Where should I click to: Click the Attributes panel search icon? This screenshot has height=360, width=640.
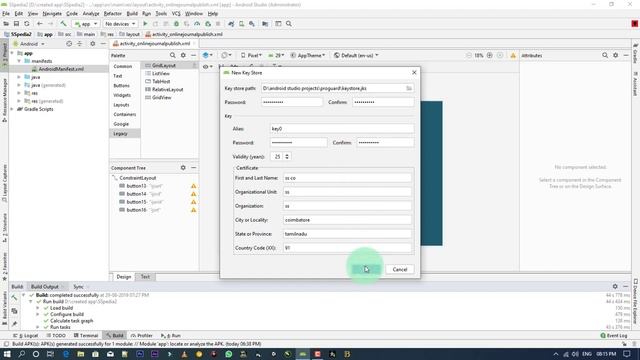pyautogui.click(x=605, y=55)
